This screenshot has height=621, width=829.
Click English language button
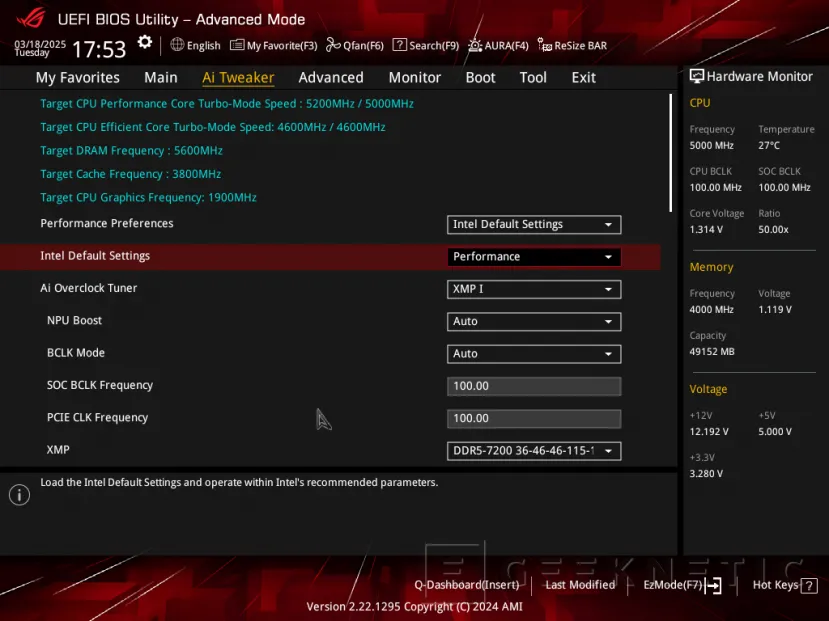(204, 45)
